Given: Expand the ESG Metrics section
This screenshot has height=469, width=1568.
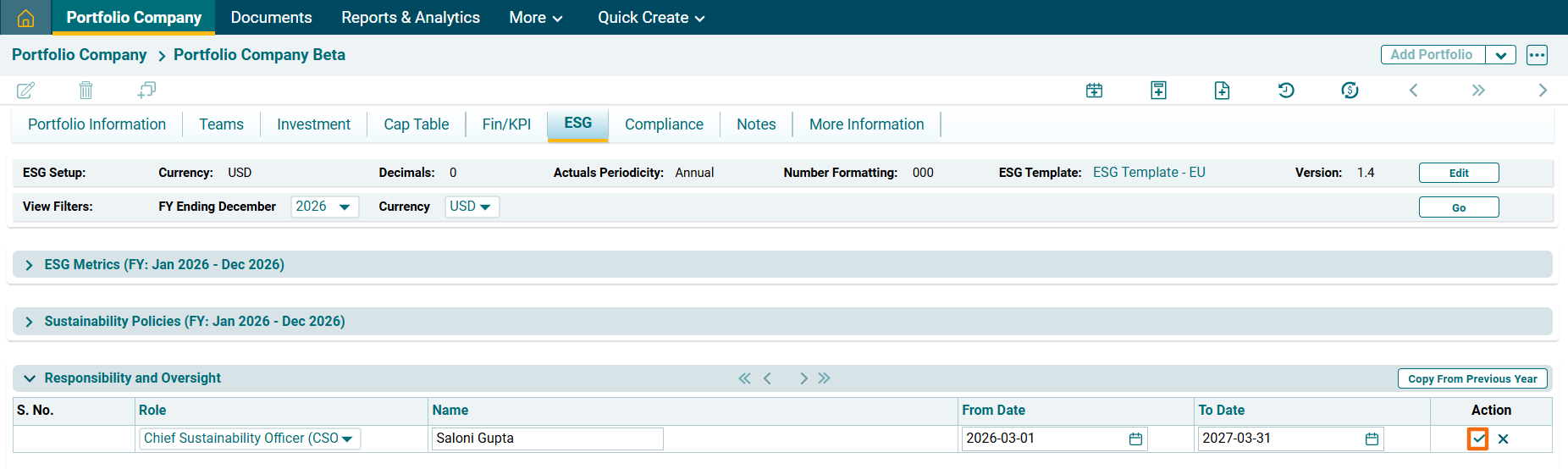Looking at the screenshot, I should point(30,265).
